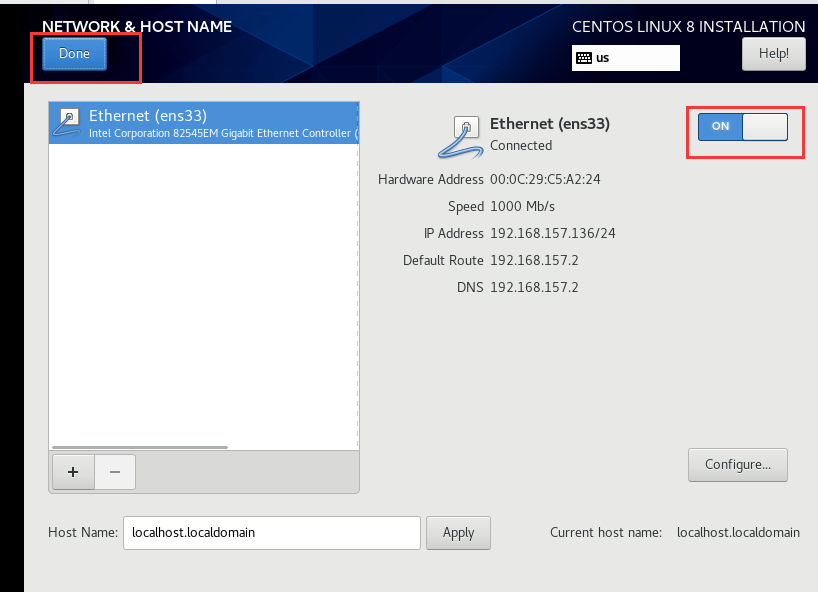Click the NETWORK & HOST NAME title

coord(137,27)
